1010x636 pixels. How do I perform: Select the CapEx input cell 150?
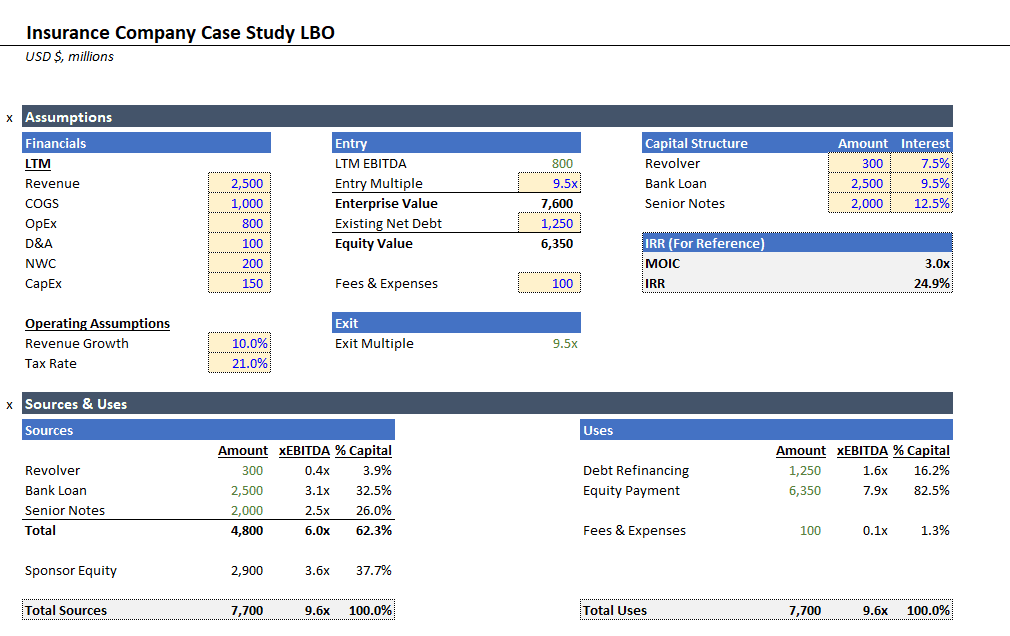240,284
